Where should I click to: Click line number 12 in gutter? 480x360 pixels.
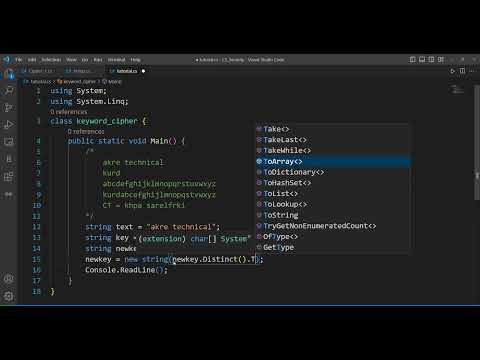pyautogui.click(x=37, y=227)
